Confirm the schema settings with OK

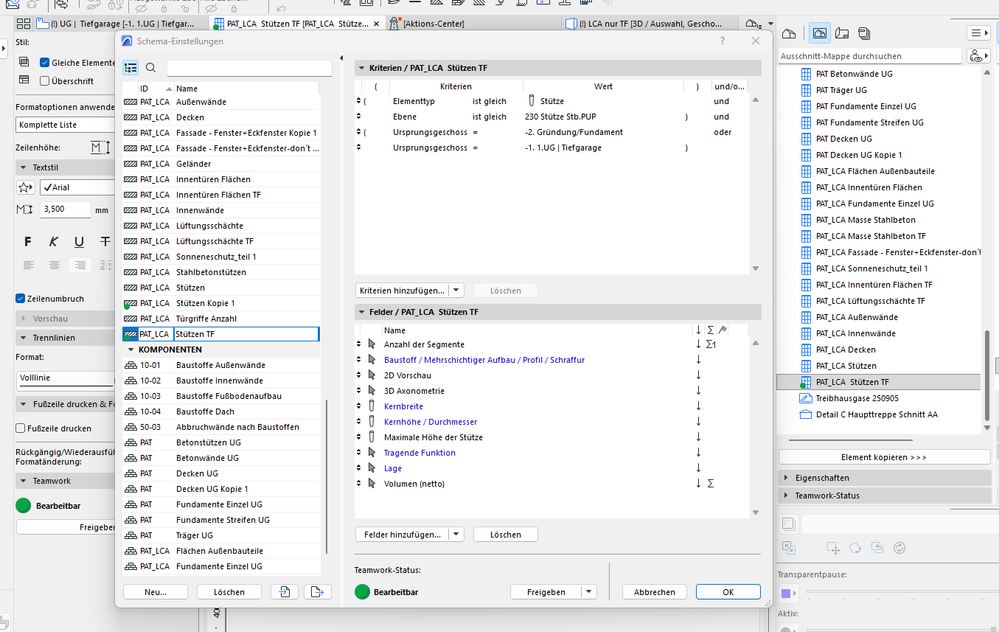pos(728,591)
